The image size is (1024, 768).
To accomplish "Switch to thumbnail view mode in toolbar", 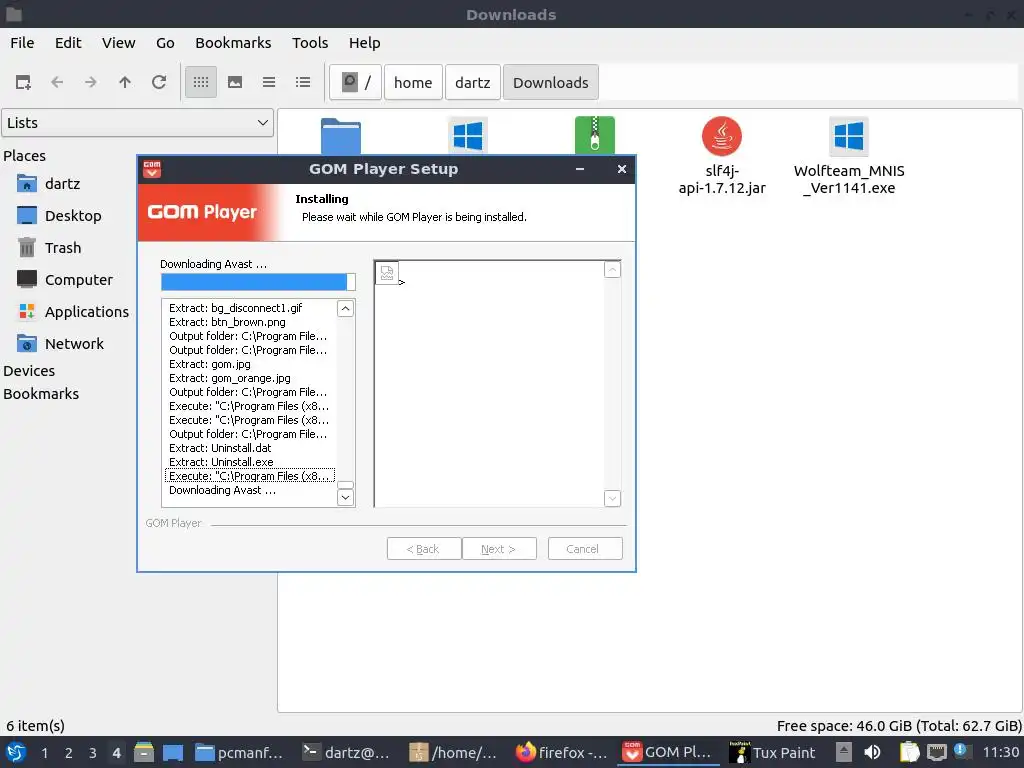I will [x=235, y=82].
